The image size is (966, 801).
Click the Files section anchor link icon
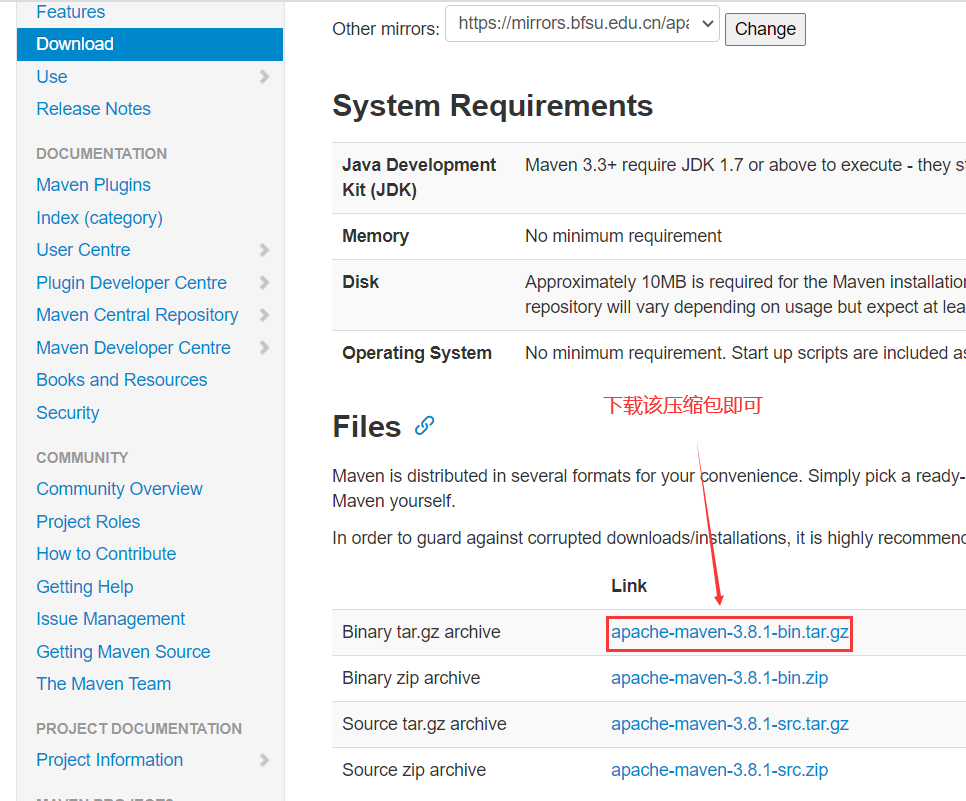(424, 426)
